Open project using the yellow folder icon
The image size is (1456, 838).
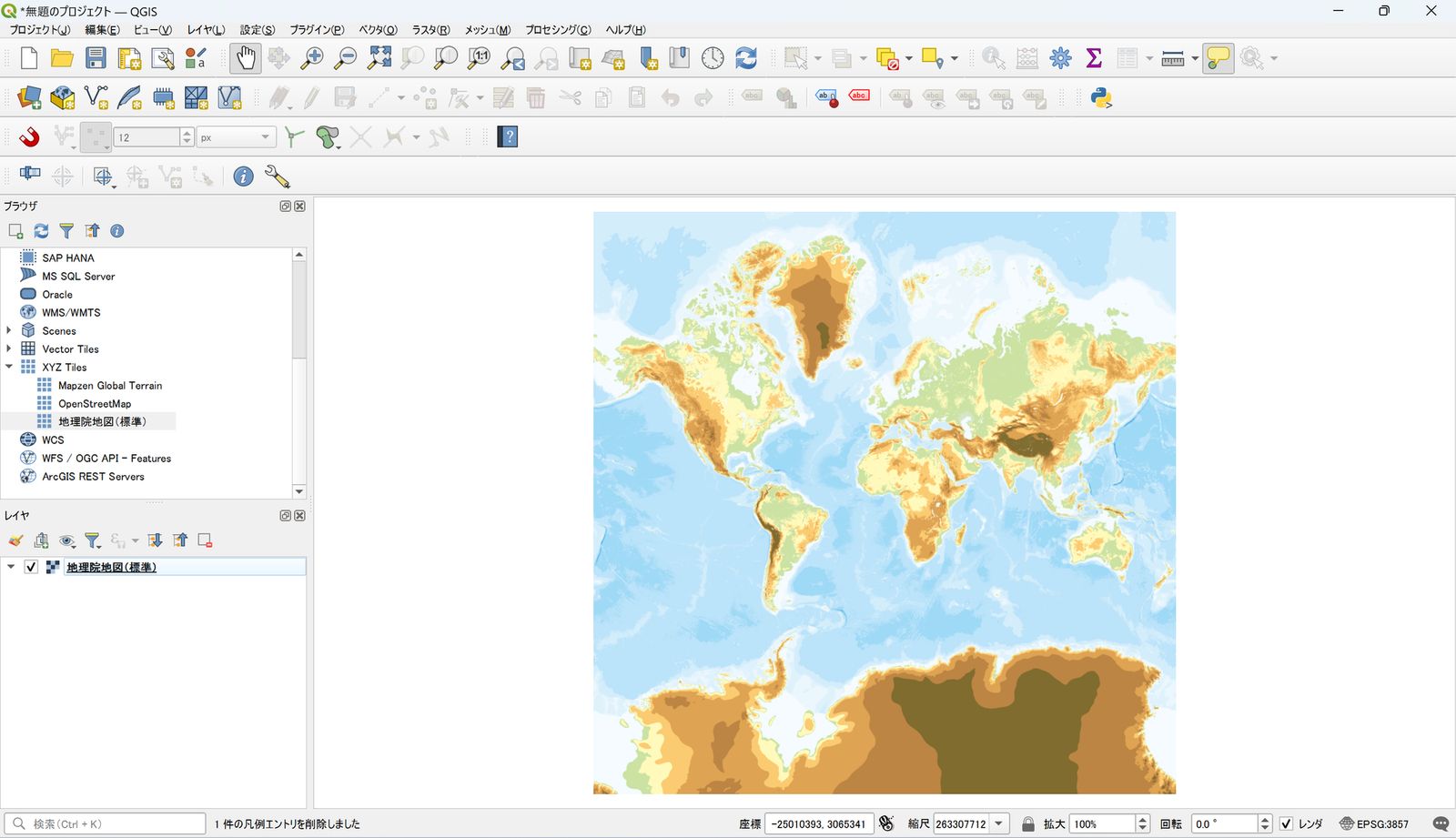pos(62,58)
